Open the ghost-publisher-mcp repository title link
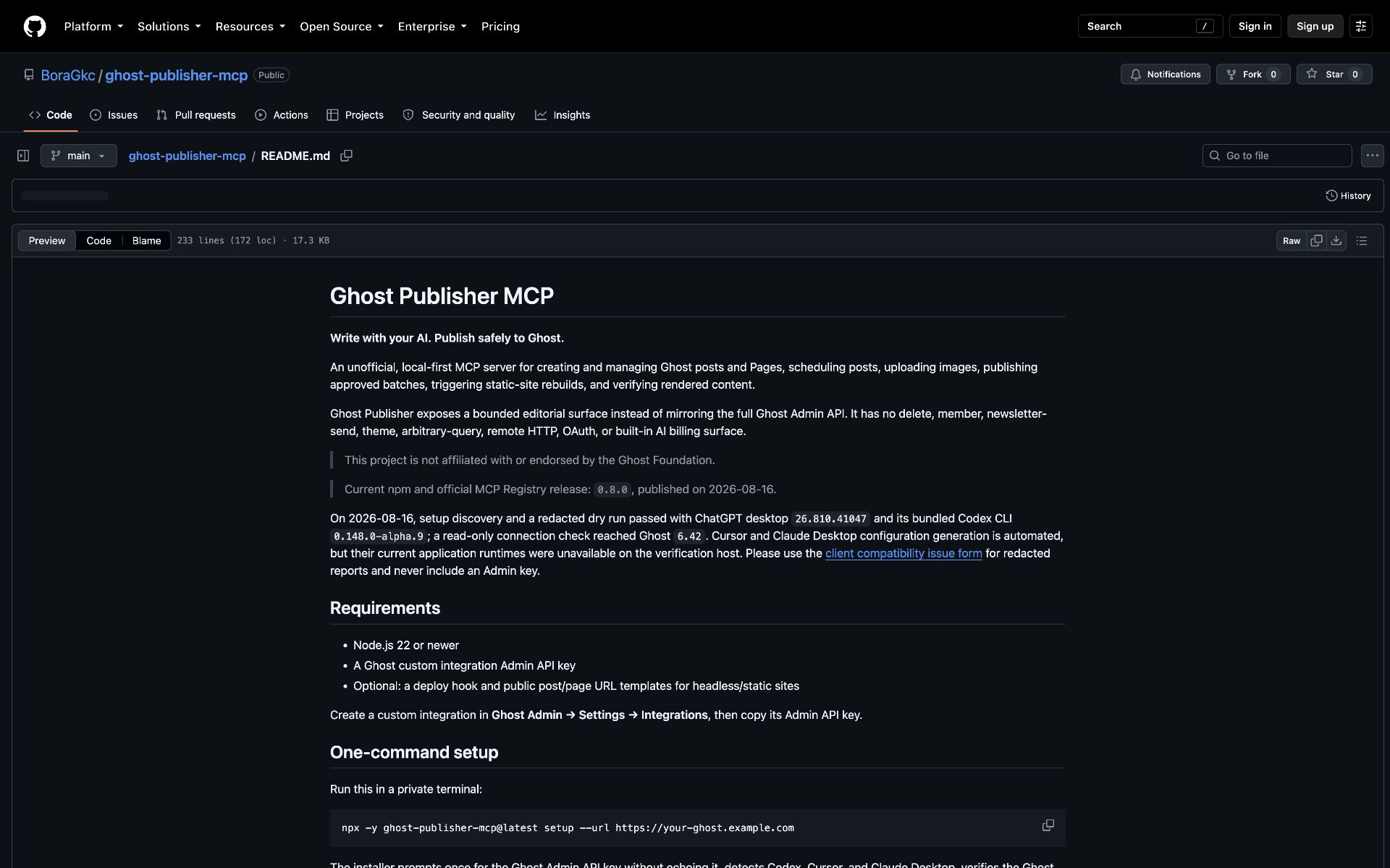 tap(176, 75)
